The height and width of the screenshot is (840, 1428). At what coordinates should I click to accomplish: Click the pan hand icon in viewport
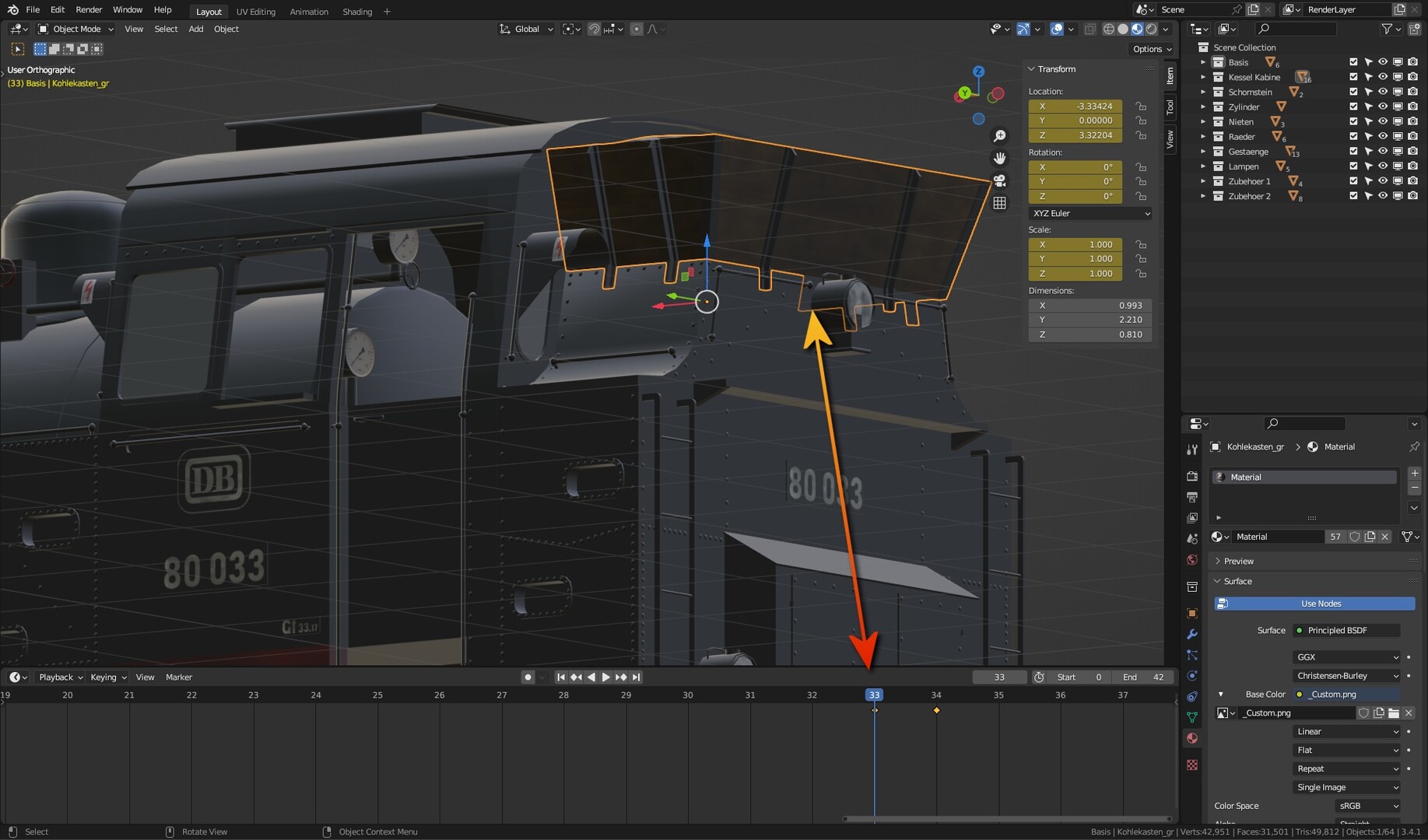tap(999, 159)
